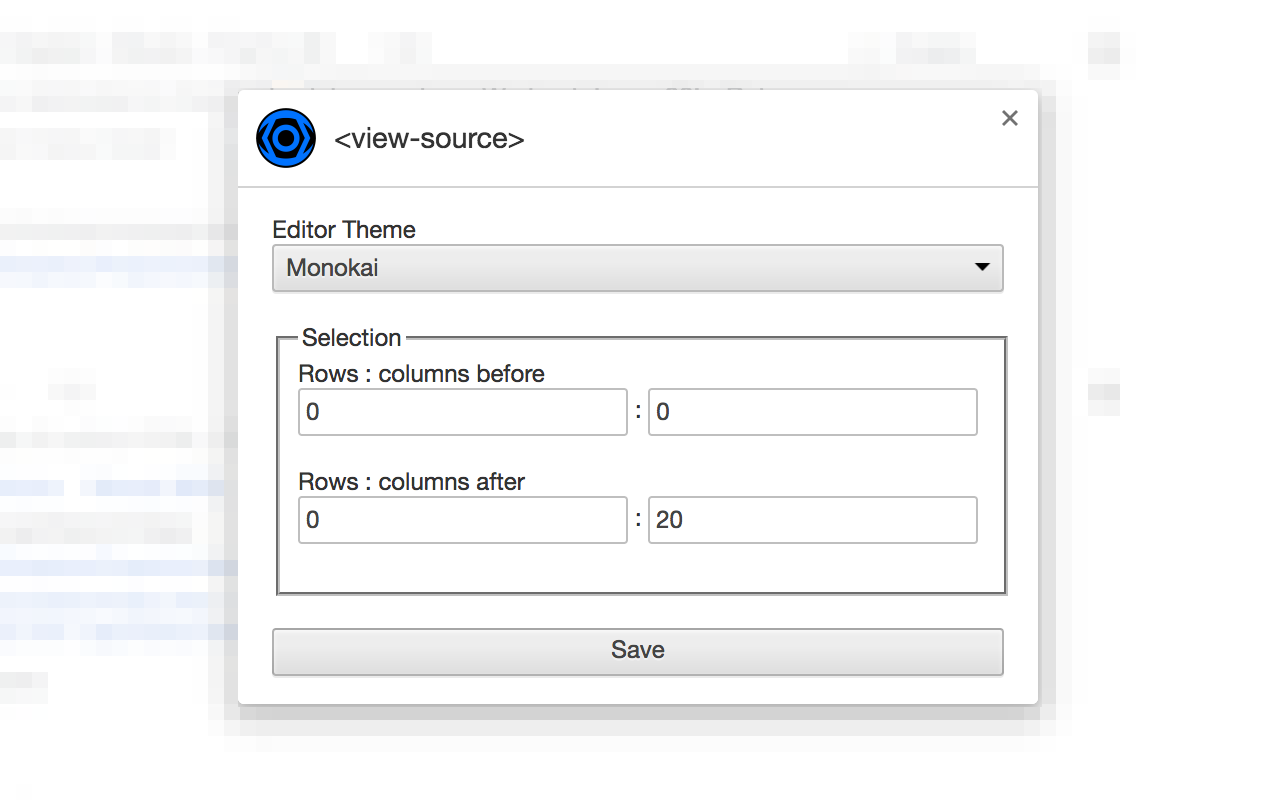Click the "Rows : columns after" label
This screenshot has width=1280, height=800.
[411, 482]
